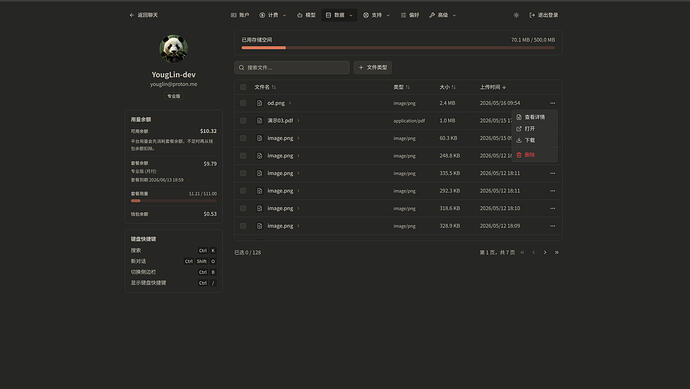This screenshot has height=389, width=690.
Task: Open more-actions ellipsis for the 292.3 KB file
Action: 552,191
